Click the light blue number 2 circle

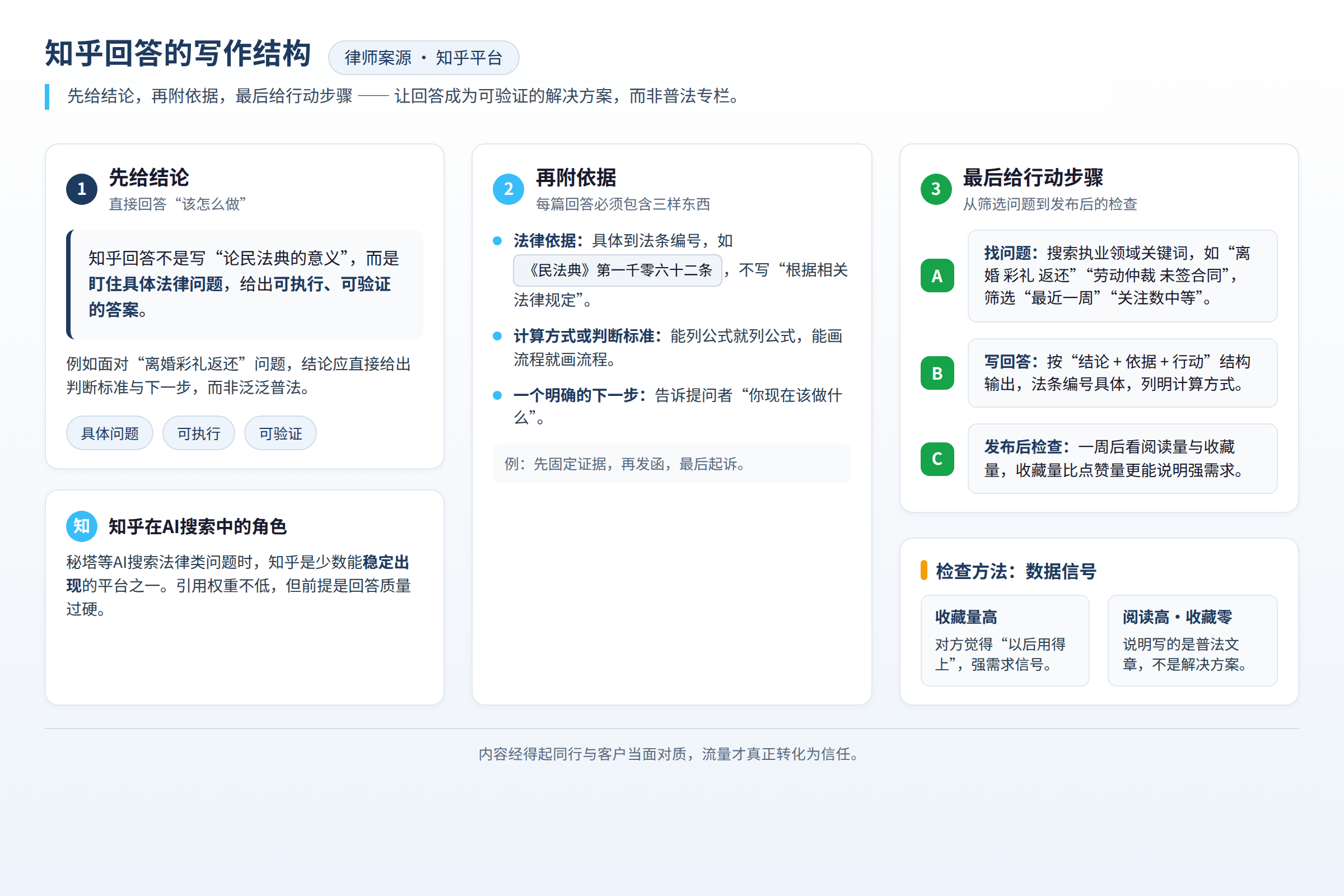(508, 189)
